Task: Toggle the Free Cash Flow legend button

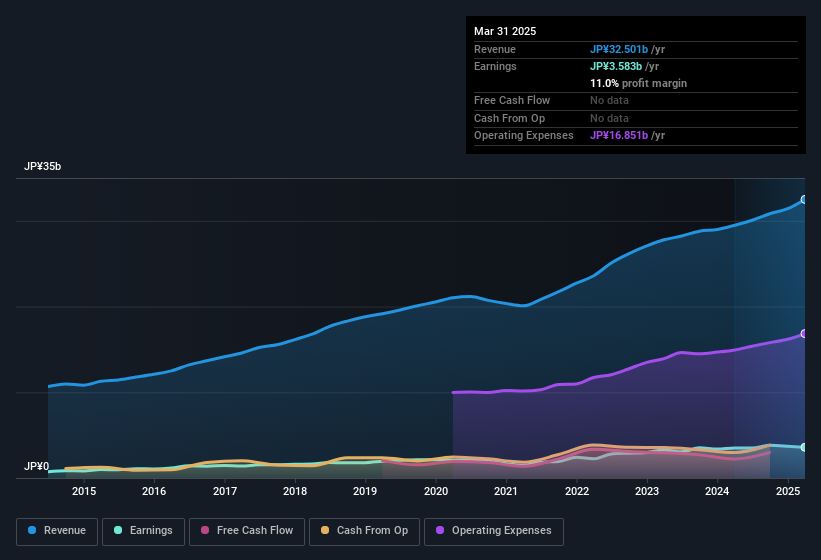Action: pyautogui.click(x=247, y=531)
